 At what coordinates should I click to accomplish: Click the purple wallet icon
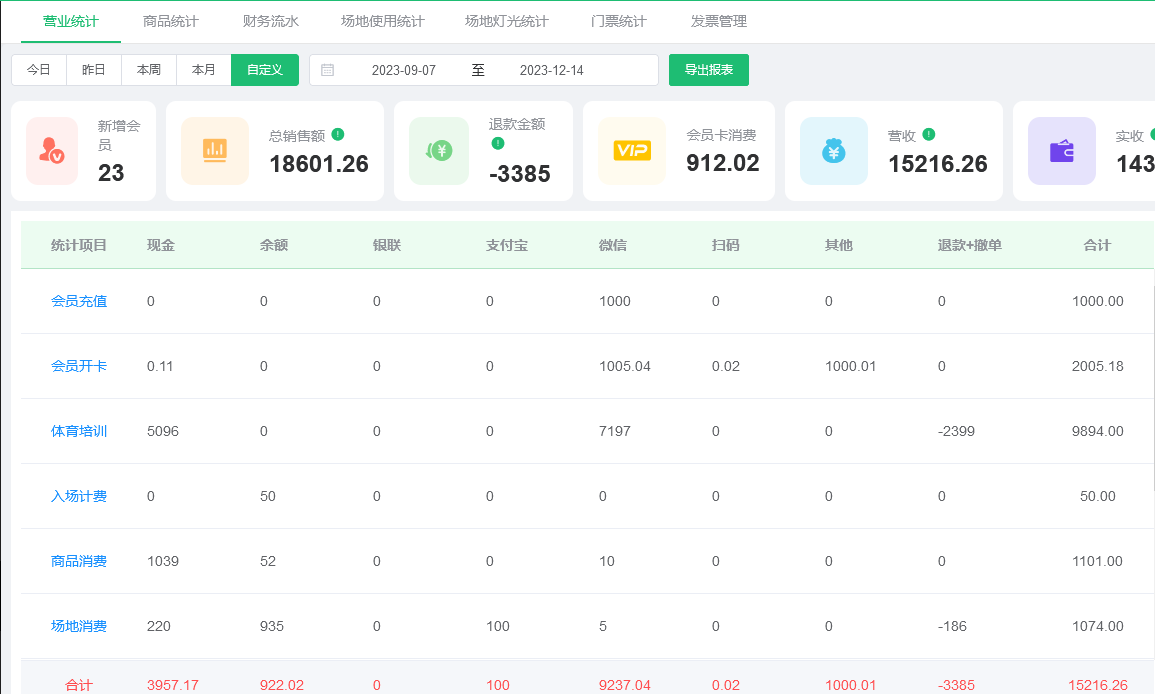[1062, 151]
